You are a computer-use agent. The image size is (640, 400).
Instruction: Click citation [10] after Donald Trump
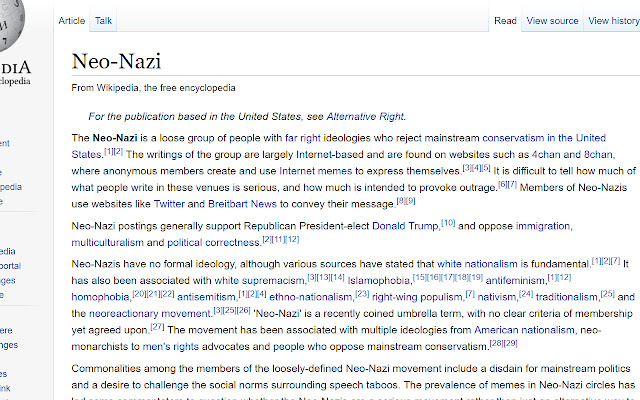[448, 222]
